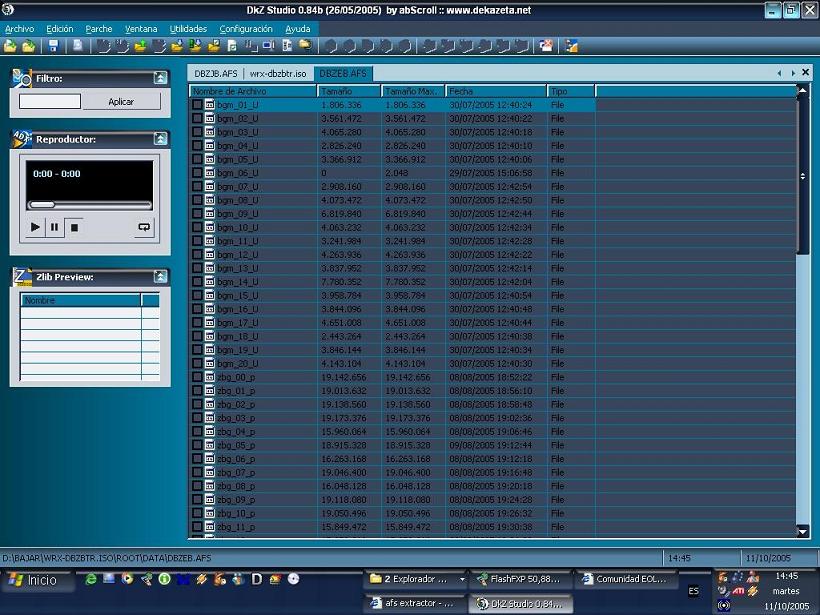
Task: Switch to the DBZJB.AFS tab
Action: point(215,74)
